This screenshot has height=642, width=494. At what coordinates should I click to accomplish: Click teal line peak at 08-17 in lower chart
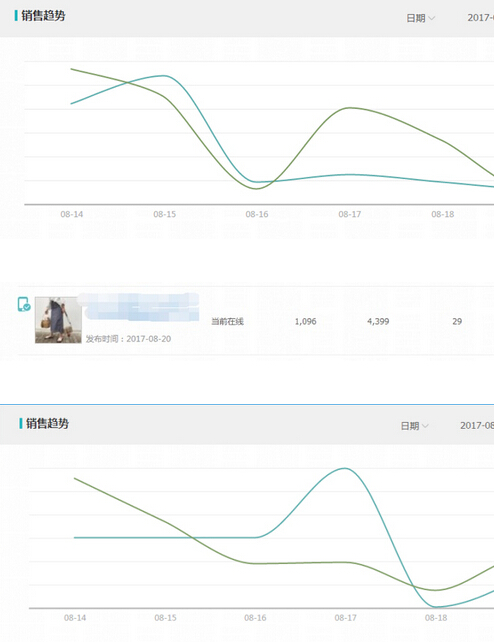[345, 468]
